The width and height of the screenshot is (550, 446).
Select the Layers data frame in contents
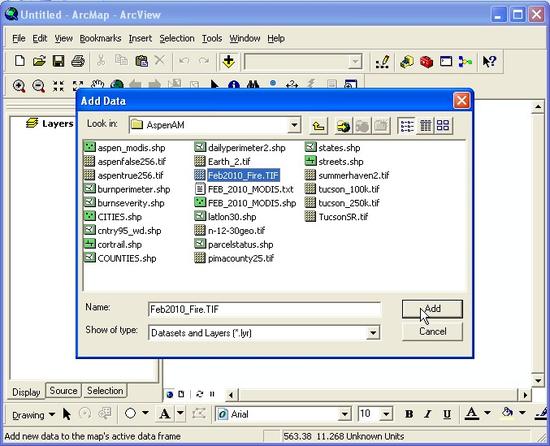click(50, 123)
